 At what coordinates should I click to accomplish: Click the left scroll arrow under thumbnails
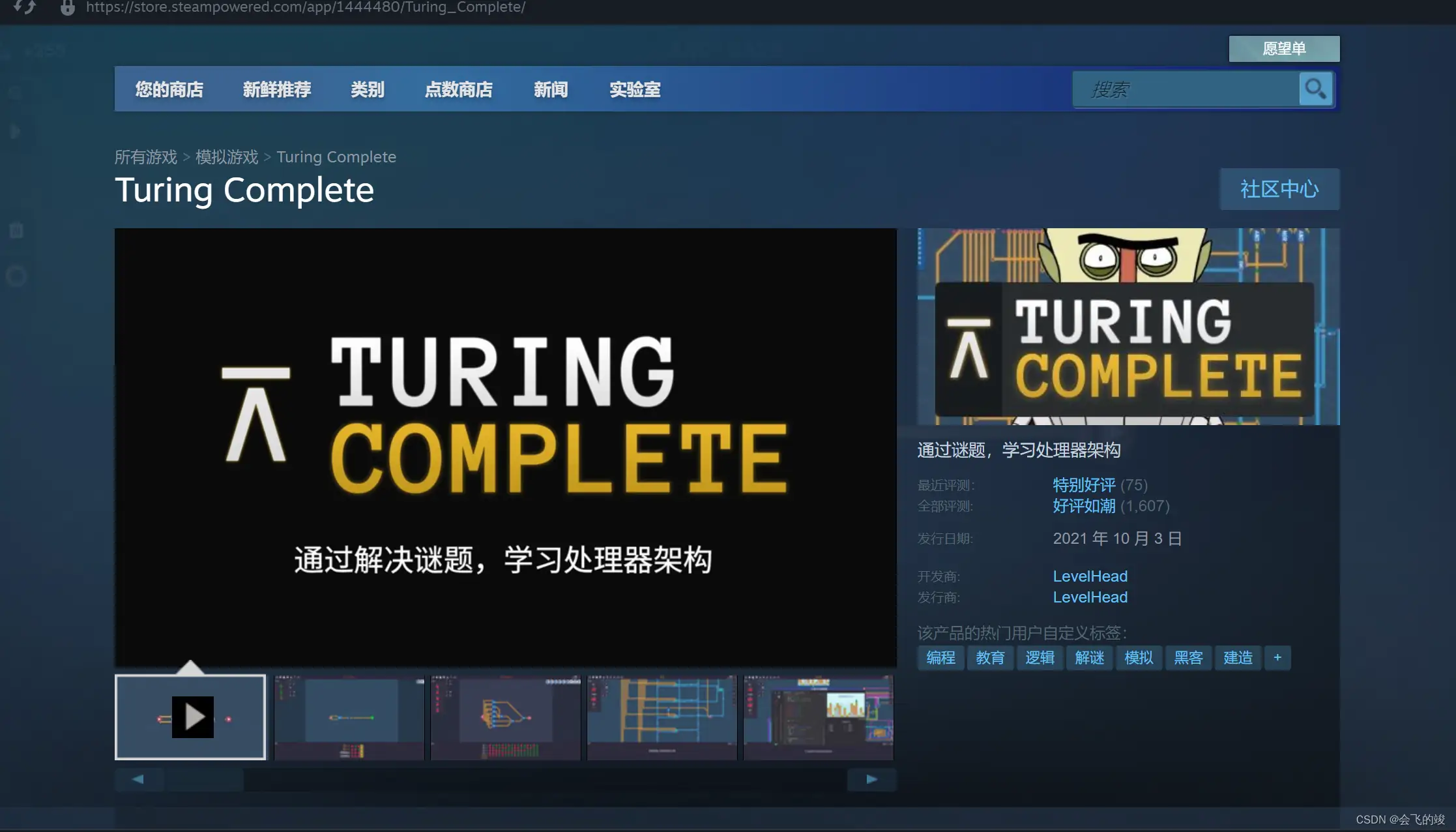(138, 779)
